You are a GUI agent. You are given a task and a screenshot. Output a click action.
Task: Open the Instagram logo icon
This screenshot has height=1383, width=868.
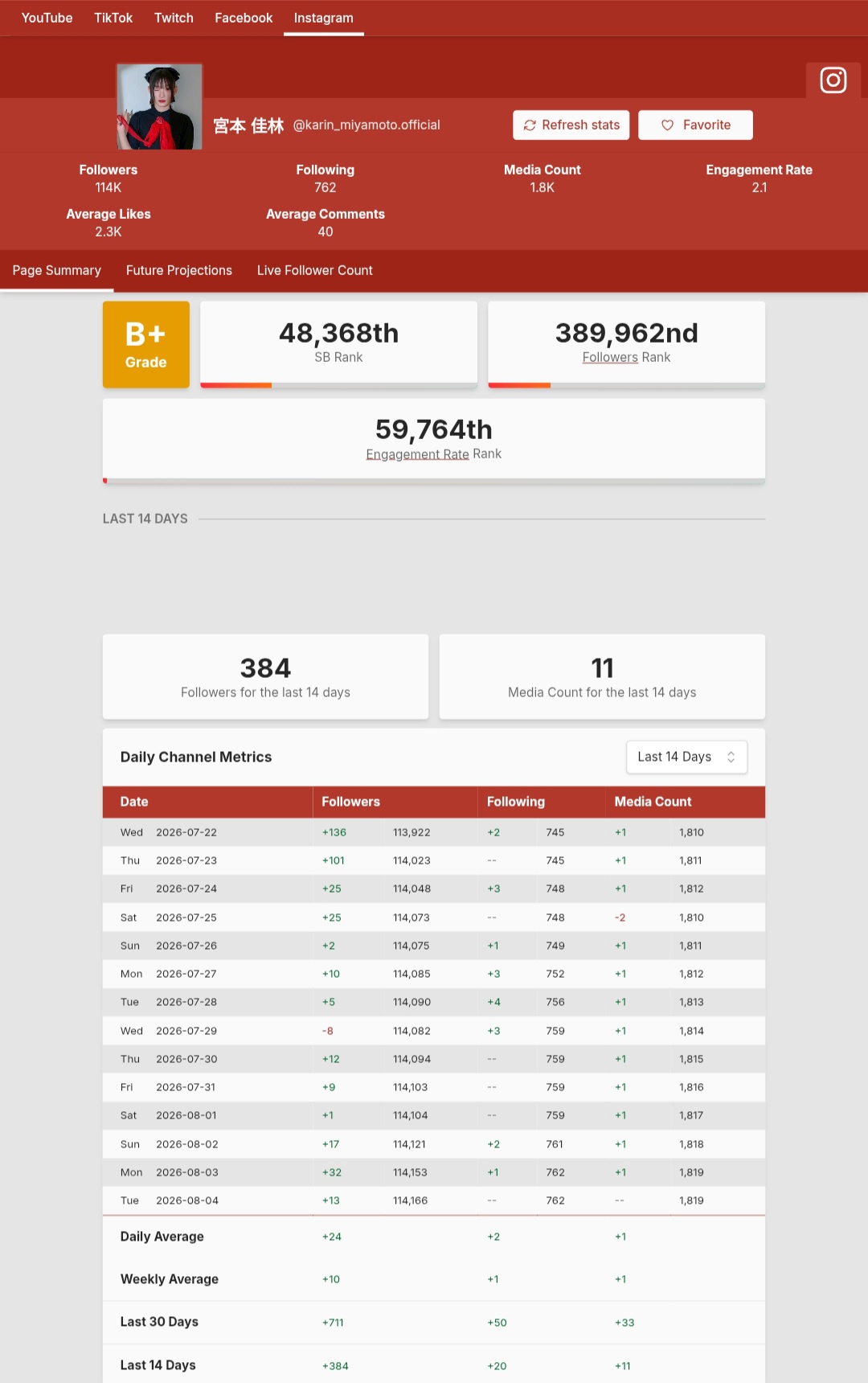click(x=833, y=80)
